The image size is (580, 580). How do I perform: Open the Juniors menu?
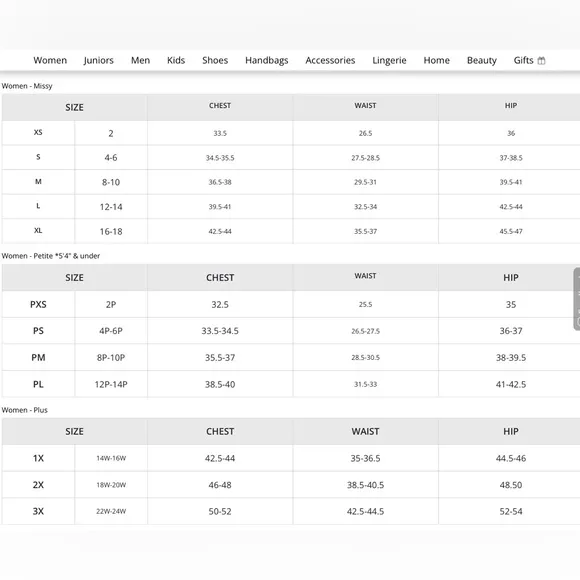coord(98,60)
